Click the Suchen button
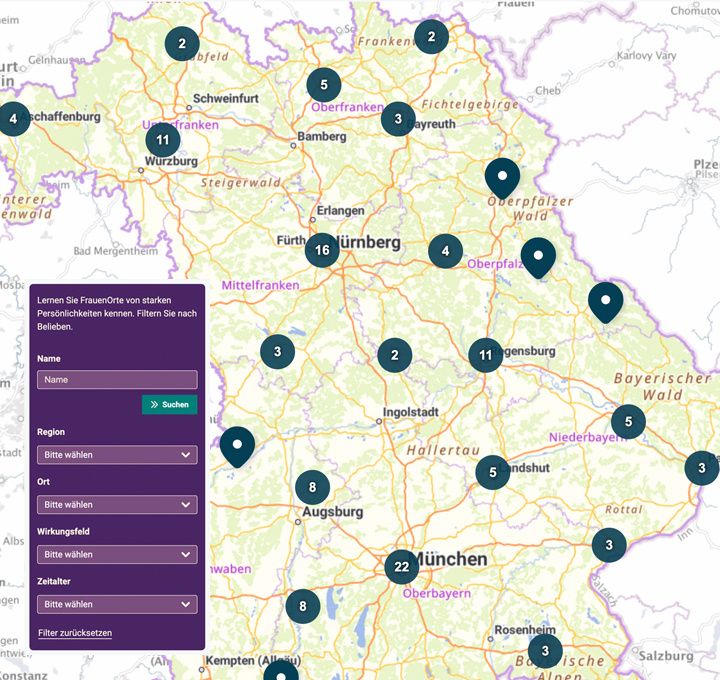Viewport: 720px width, 680px height. (x=170, y=405)
